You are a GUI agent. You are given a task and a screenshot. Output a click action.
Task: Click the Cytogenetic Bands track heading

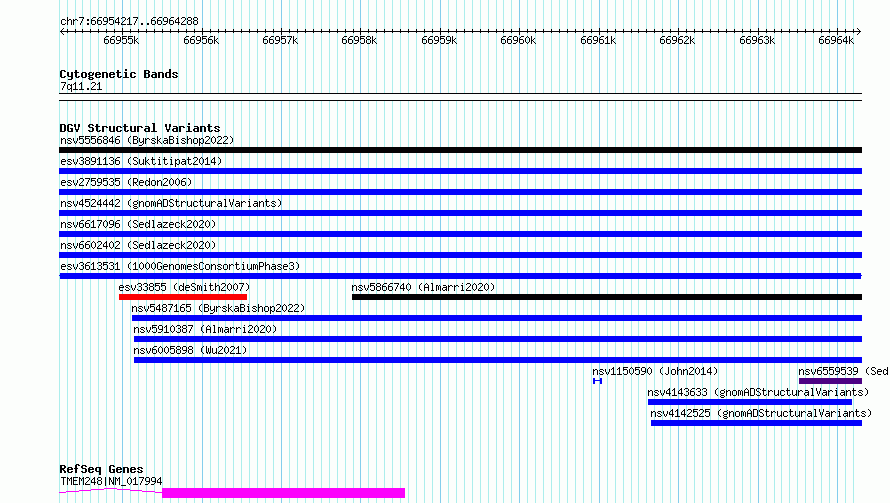[x=119, y=74]
